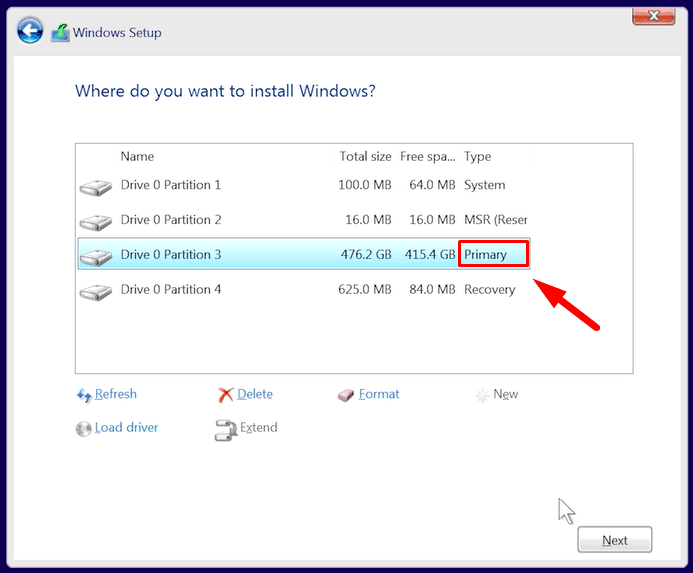The image size is (693, 573).
Task: Click the Recovery type cell
Action: tap(490, 290)
